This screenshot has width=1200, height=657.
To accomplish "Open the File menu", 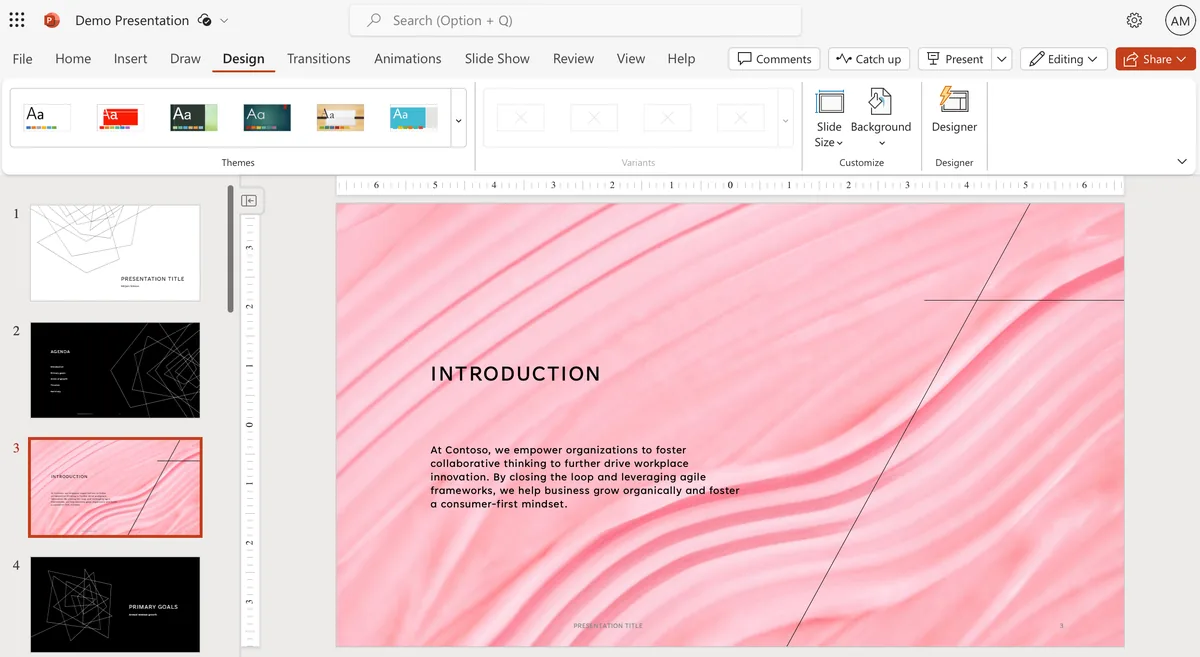I will 22,59.
